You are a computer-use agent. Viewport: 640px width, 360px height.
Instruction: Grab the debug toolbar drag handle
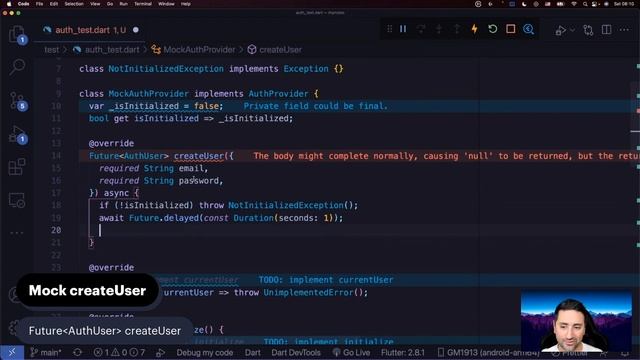click(389, 29)
